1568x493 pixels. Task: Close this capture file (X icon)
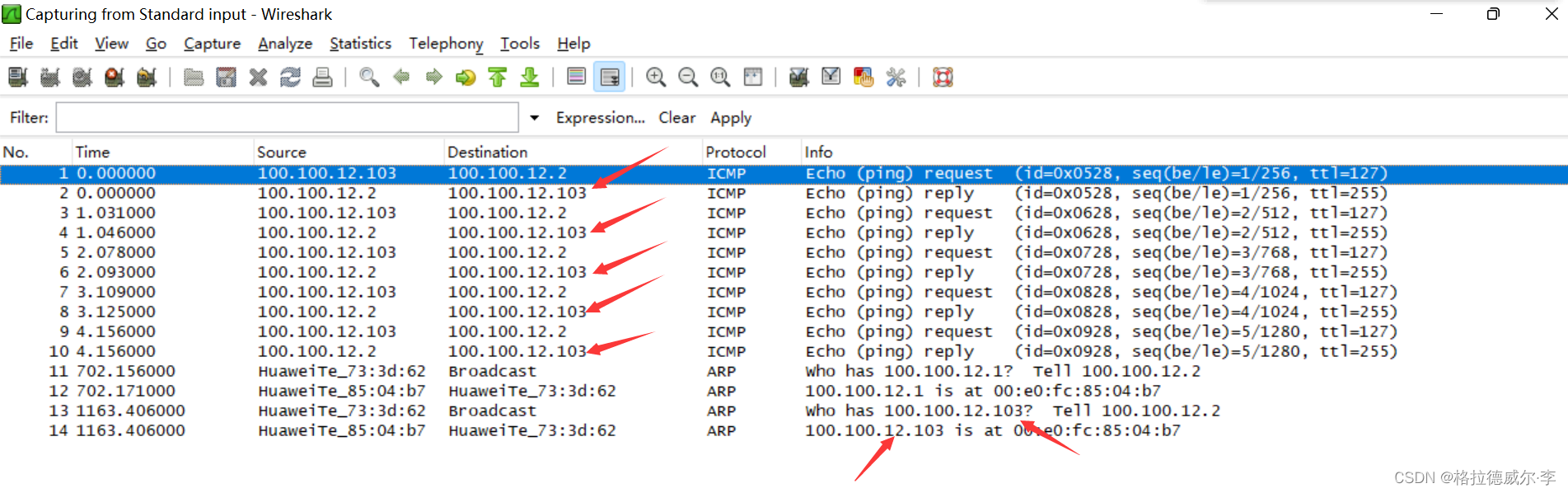258,77
